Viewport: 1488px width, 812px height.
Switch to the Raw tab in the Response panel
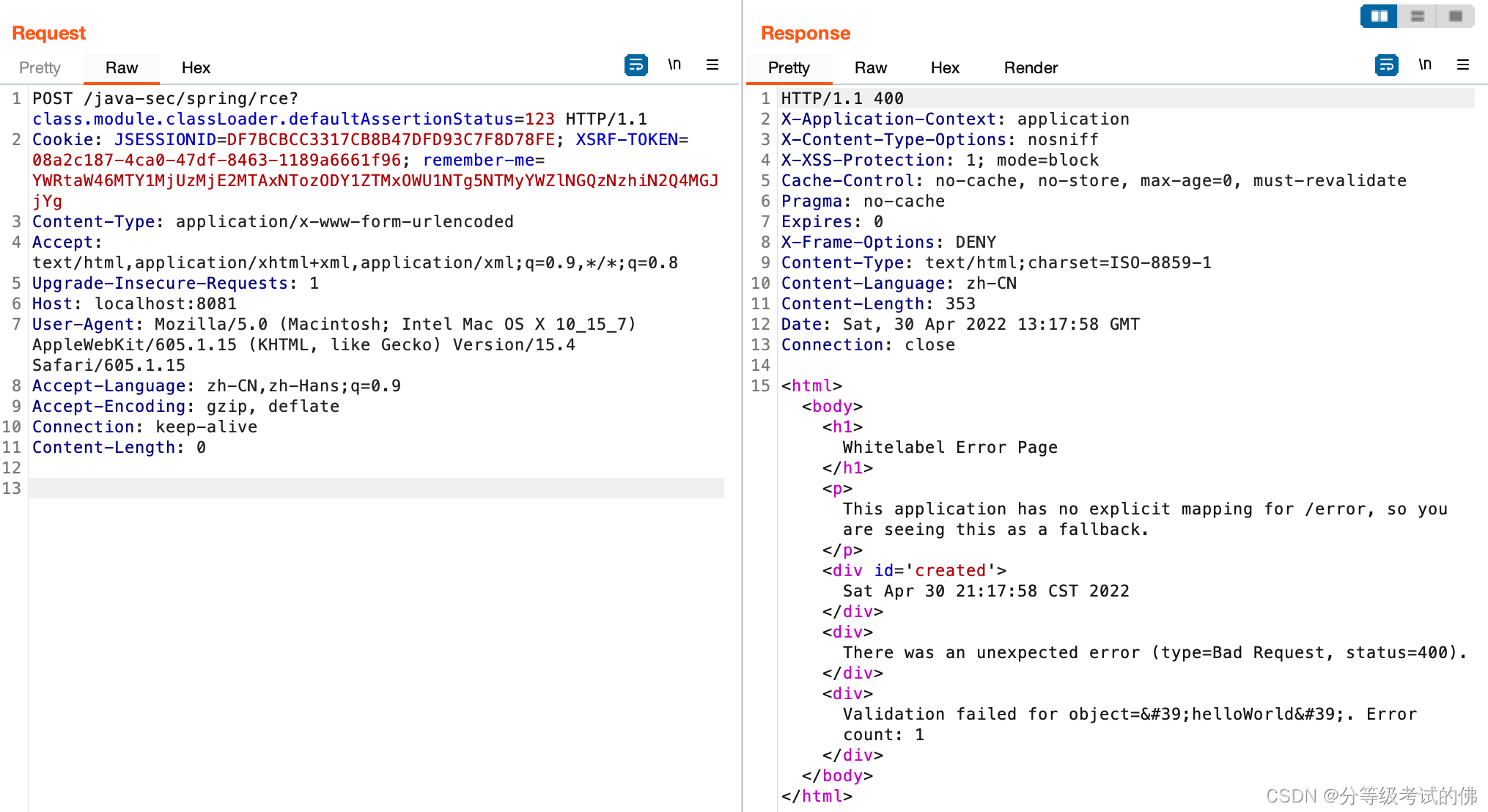[x=870, y=67]
